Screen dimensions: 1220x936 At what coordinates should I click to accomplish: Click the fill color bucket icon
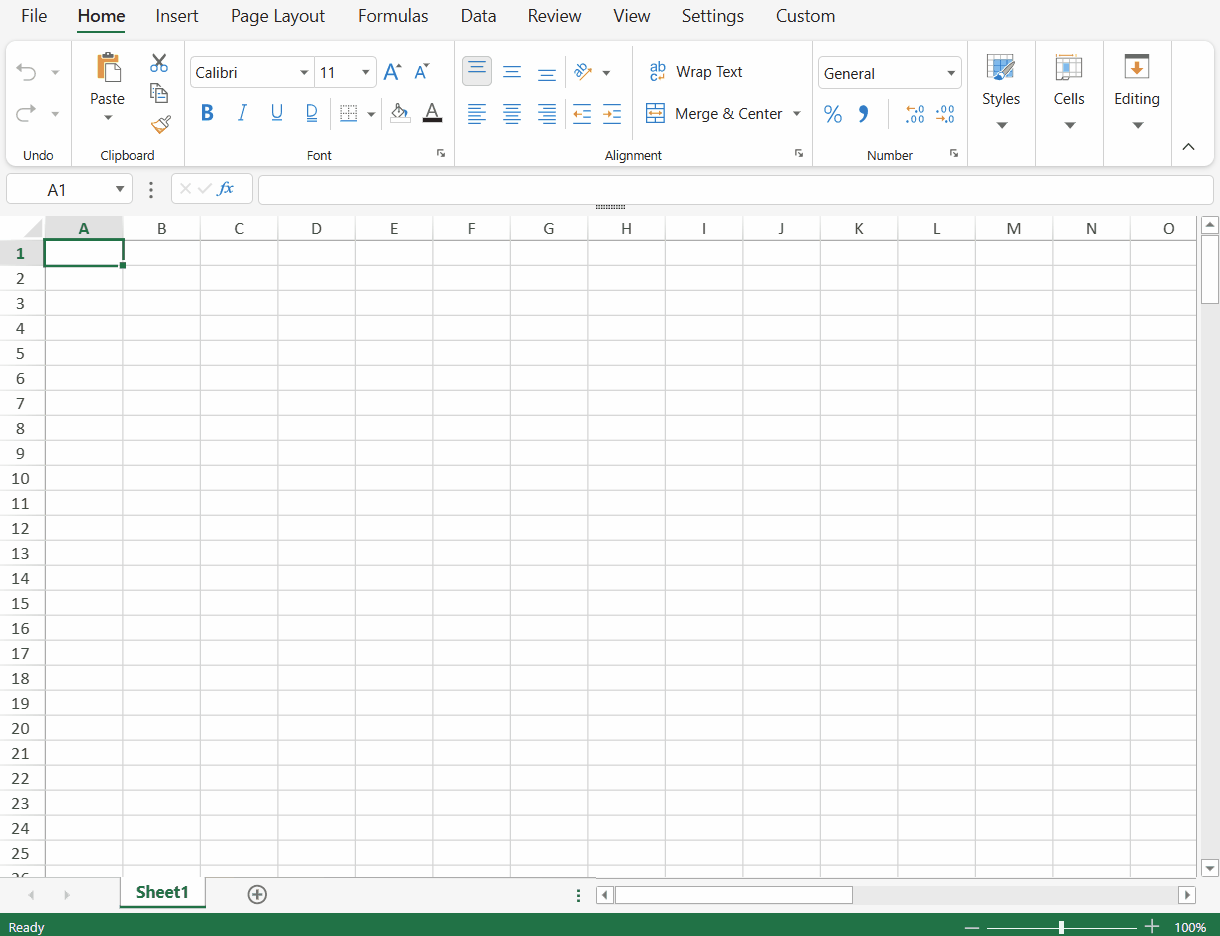[x=399, y=112]
